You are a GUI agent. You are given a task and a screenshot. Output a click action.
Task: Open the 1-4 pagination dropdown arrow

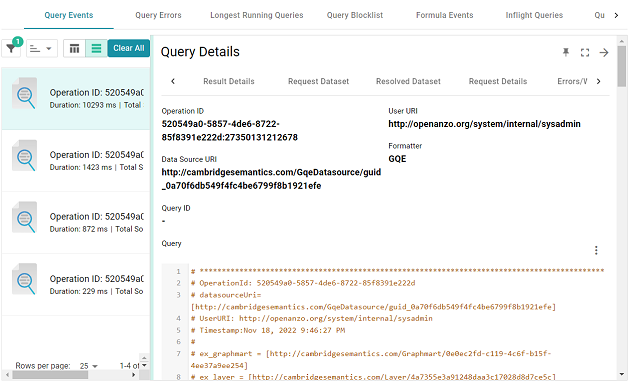coord(144,366)
